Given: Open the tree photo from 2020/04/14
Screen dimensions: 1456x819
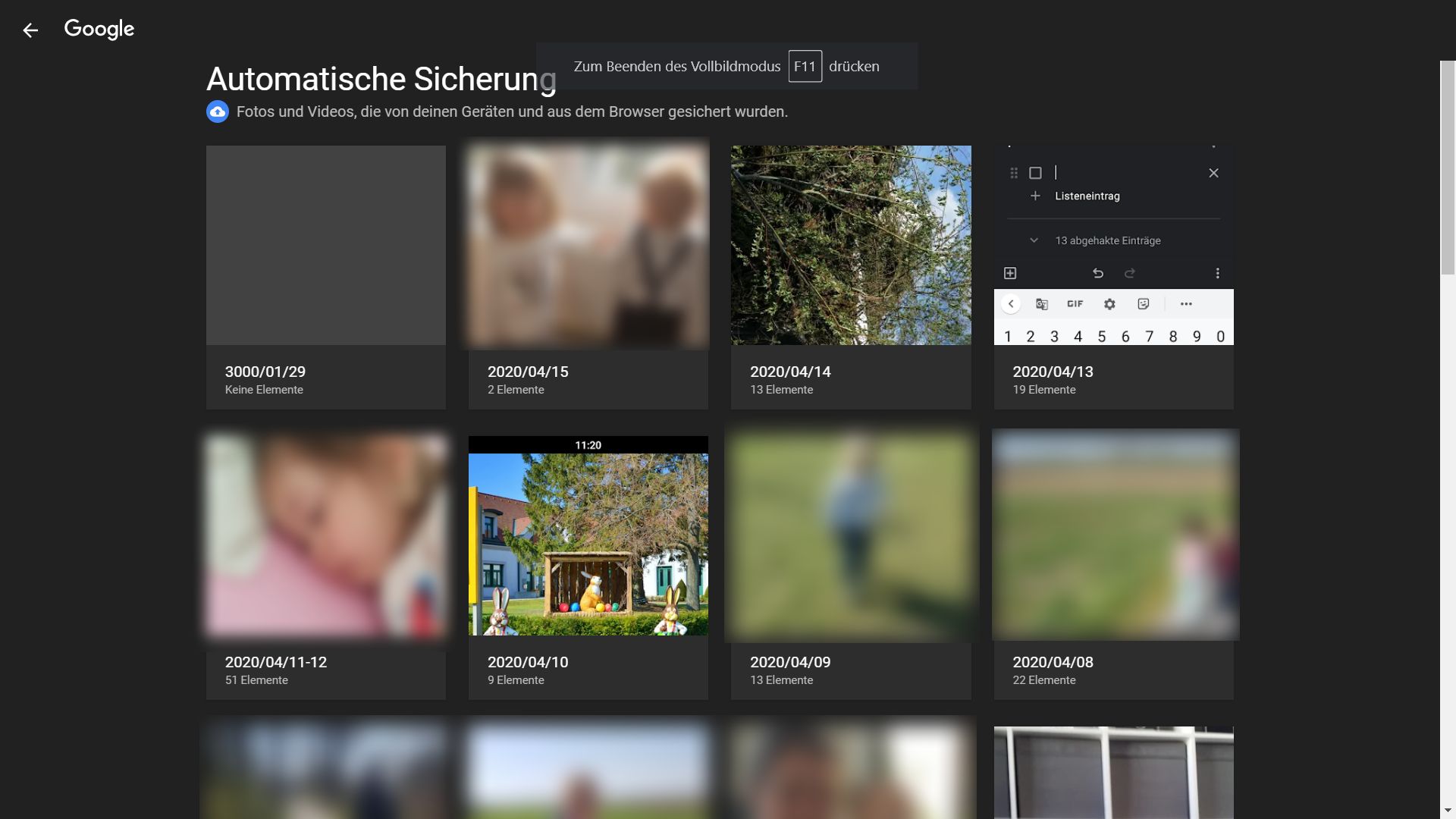Looking at the screenshot, I should [851, 245].
